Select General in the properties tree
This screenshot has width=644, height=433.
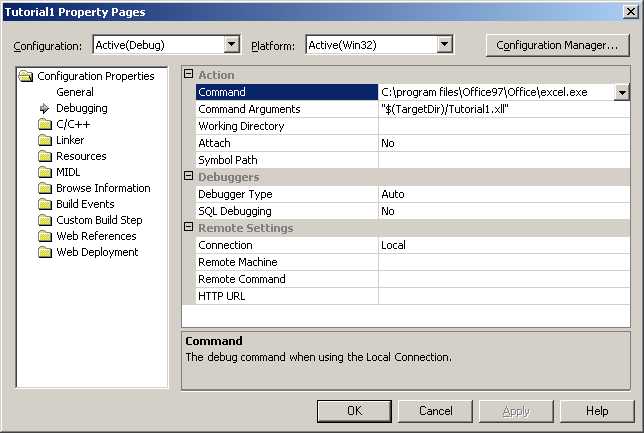74,92
